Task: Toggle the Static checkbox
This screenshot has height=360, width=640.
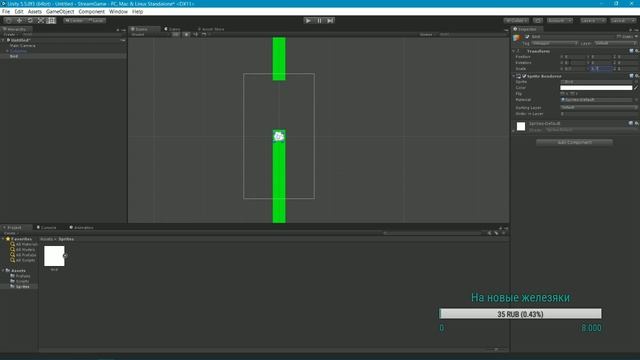Action: coord(619,37)
